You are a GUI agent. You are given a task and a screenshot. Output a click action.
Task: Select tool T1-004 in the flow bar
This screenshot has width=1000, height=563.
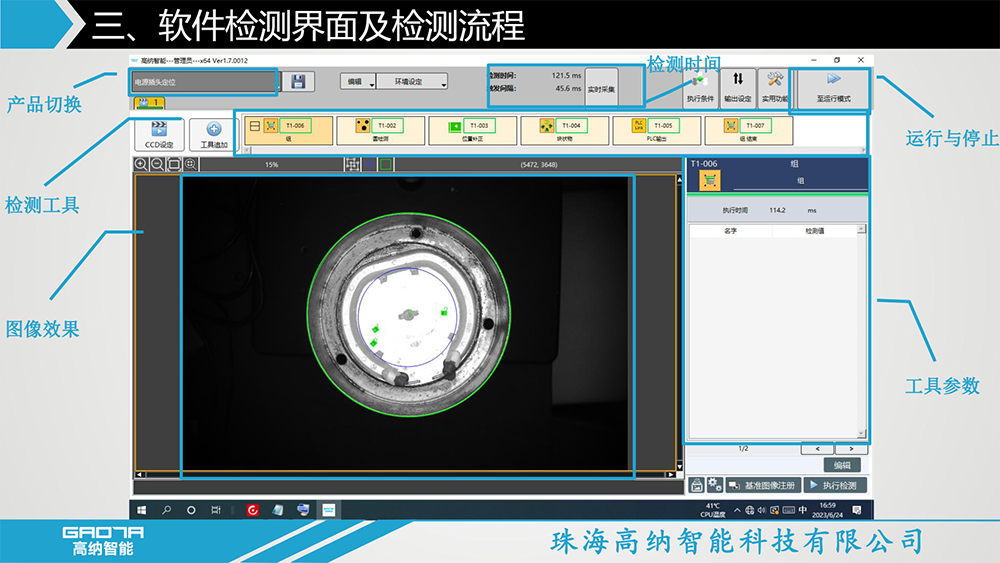[x=564, y=130]
